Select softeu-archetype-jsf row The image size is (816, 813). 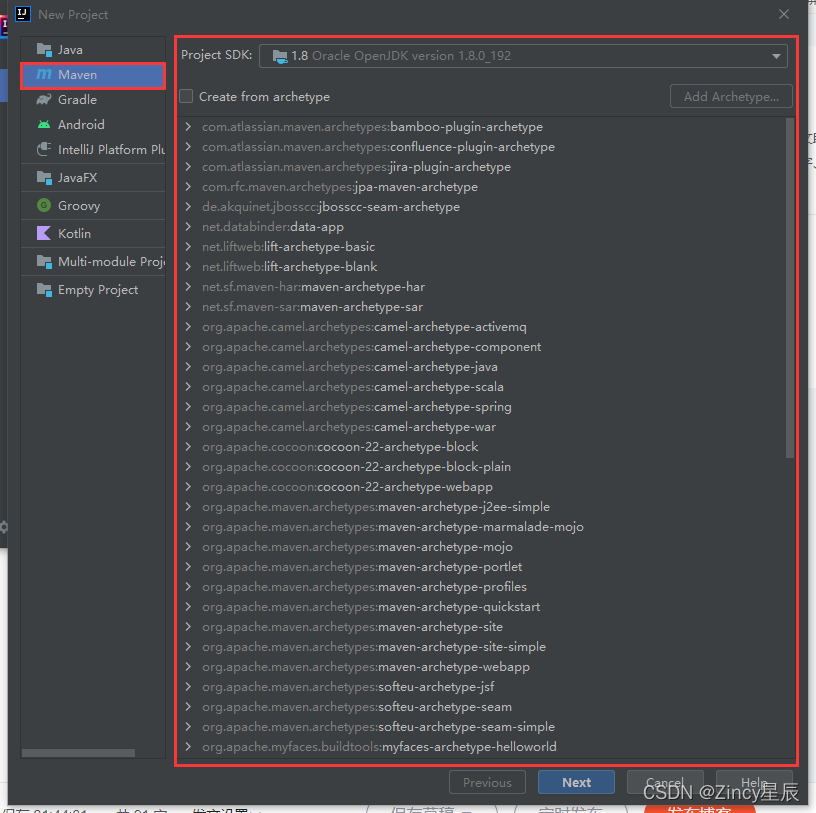point(482,687)
